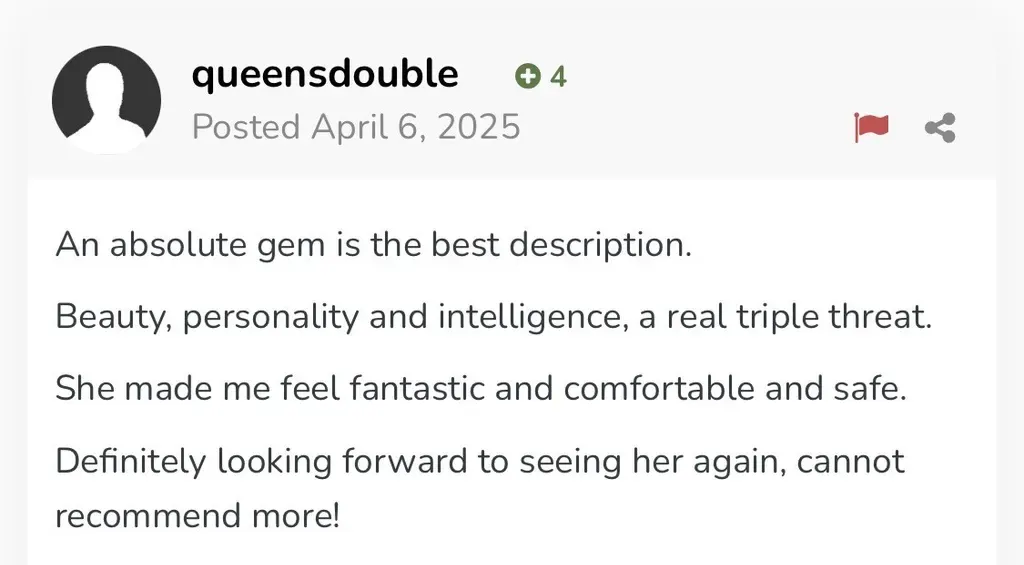Open queensdouble's default avatar picture
Viewport: 1024px width, 565px height.
coord(106,100)
